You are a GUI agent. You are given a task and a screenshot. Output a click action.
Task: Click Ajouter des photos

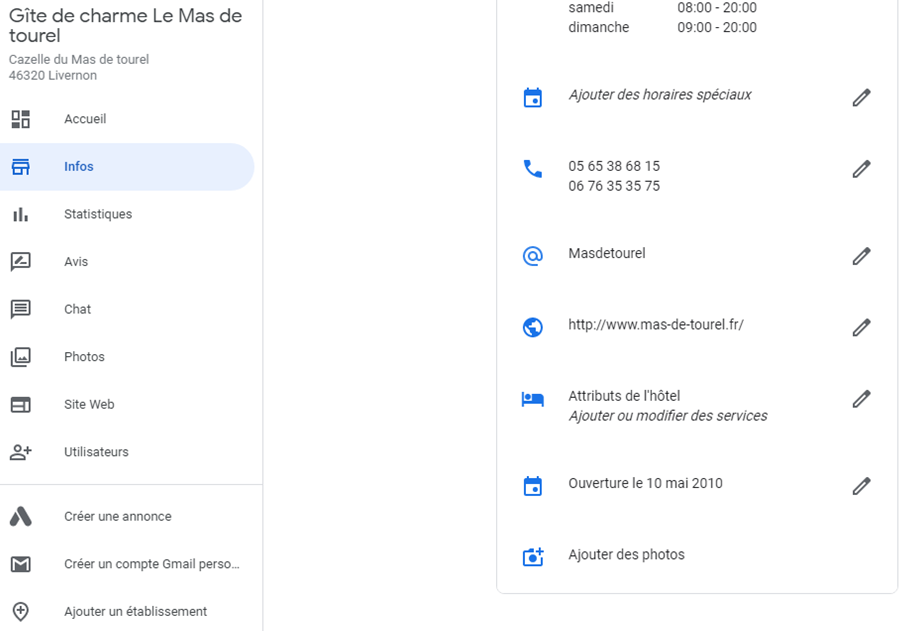pos(626,554)
